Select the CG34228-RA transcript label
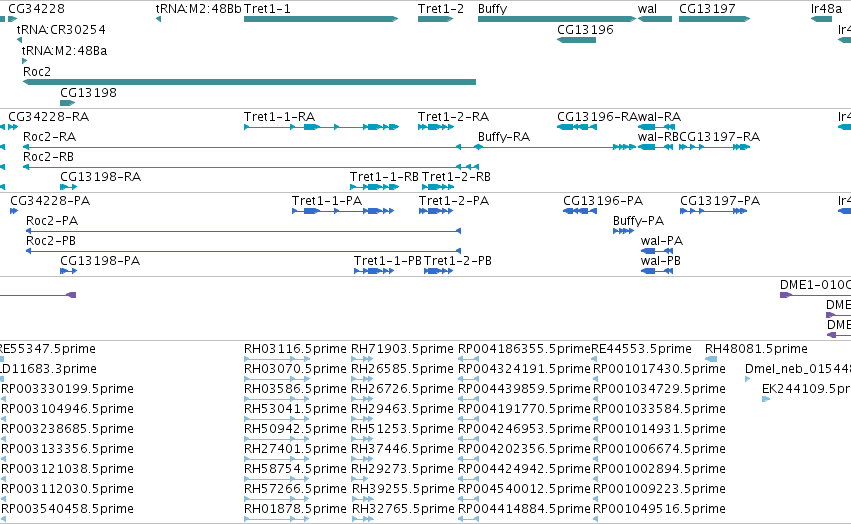The height and width of the screenshot is (524, 851). pos(48,117)
